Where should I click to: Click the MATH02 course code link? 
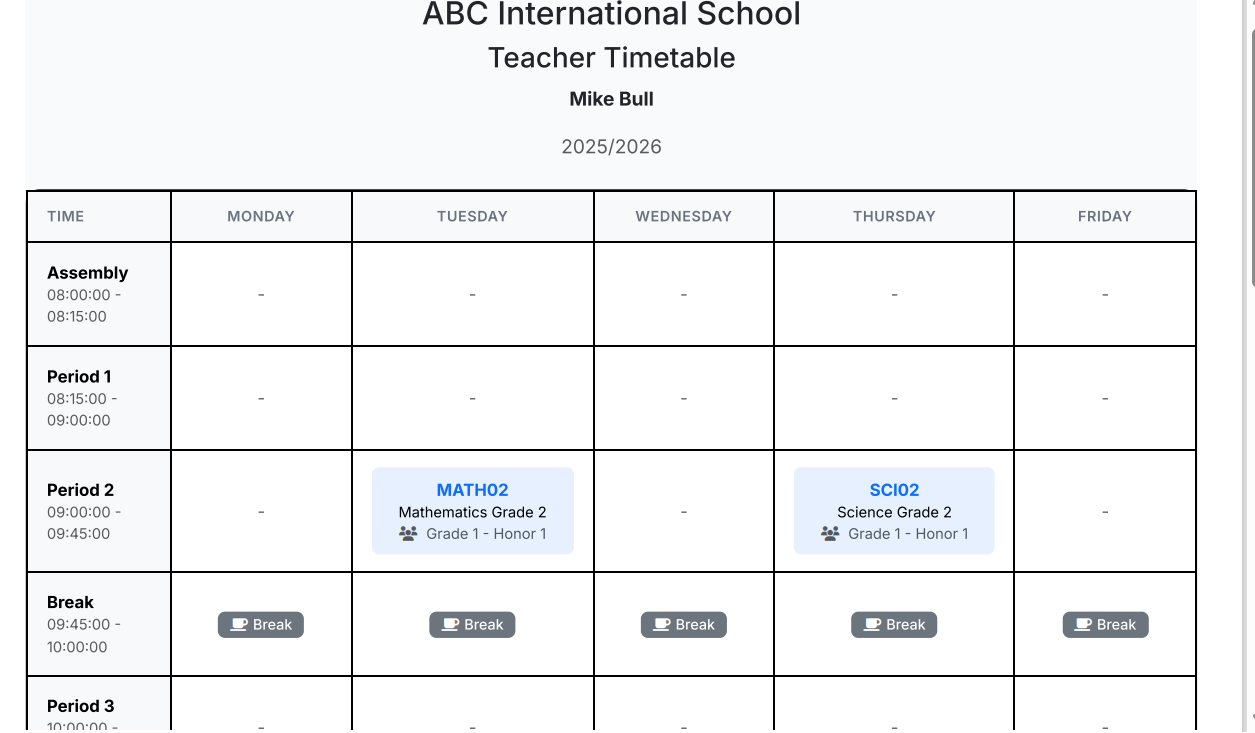472,490
